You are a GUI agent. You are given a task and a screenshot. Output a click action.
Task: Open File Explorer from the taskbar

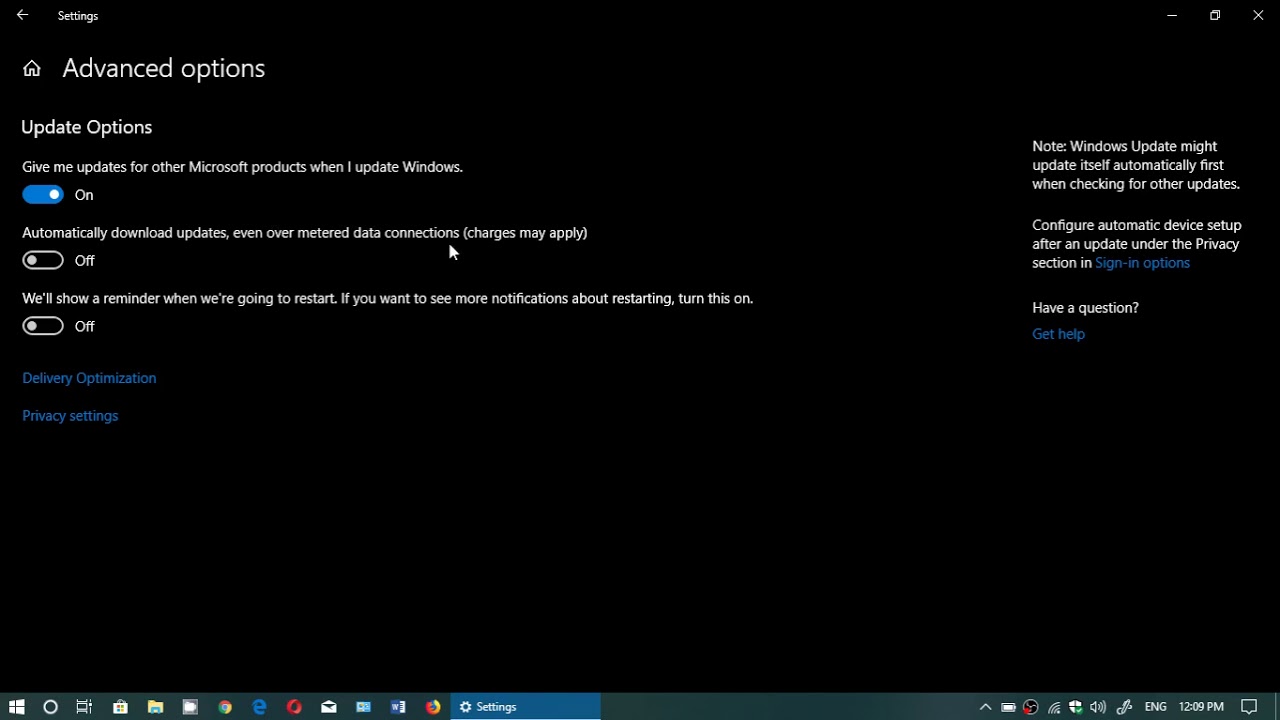pyautogui.click(x=155, y=707)
